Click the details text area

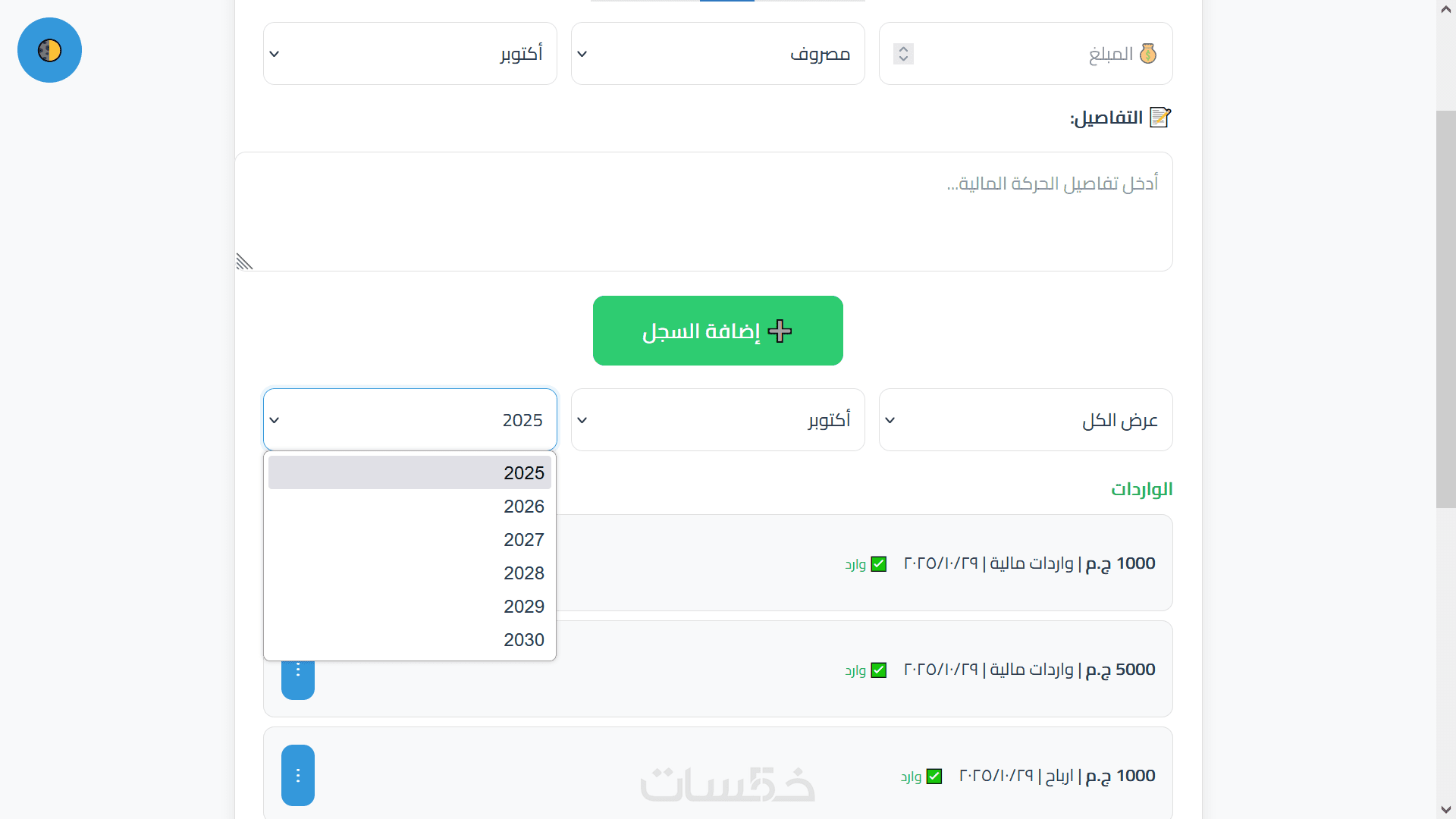704,212
